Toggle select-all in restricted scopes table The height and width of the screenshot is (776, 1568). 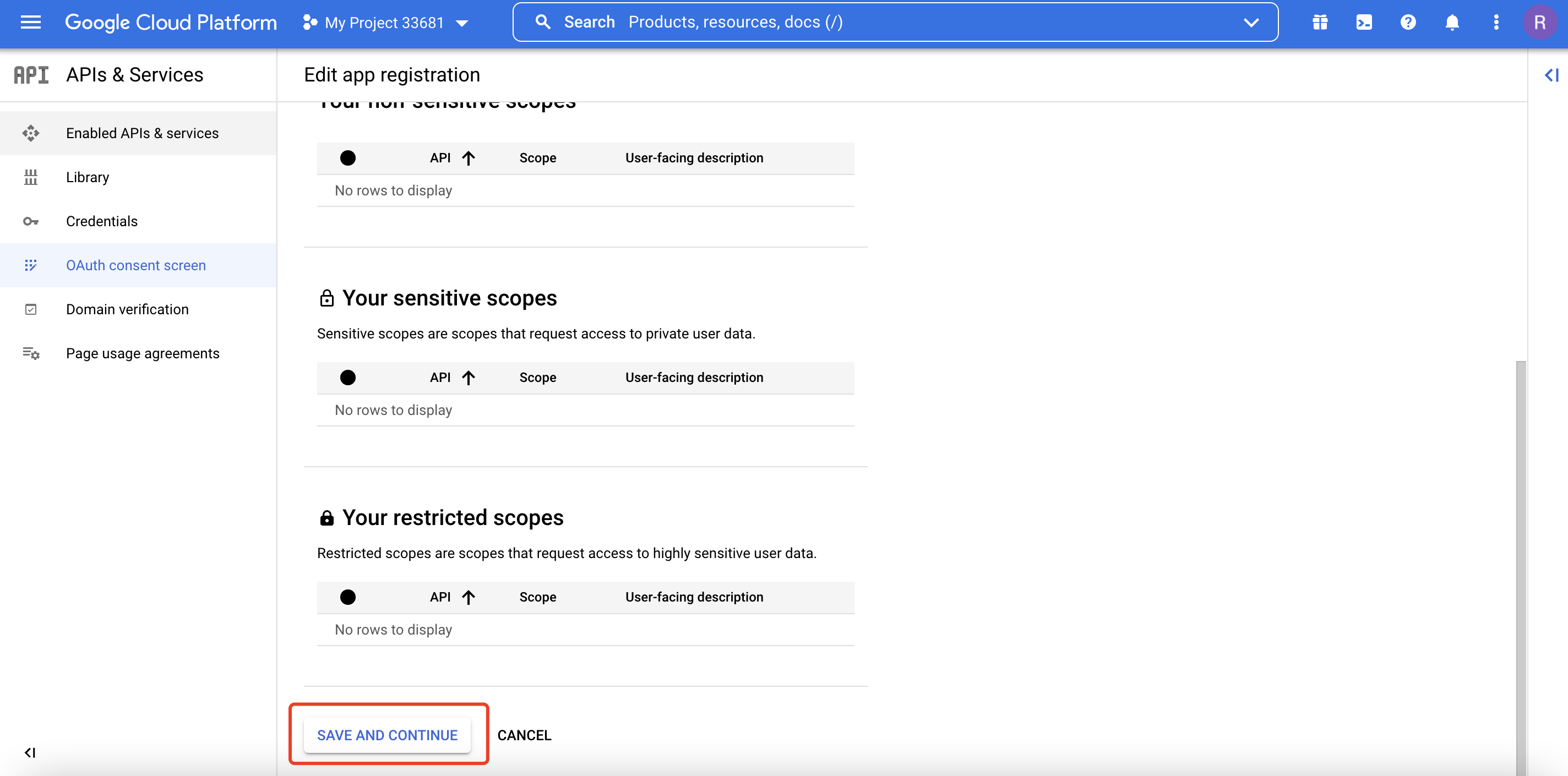click(x=347, y=597)
